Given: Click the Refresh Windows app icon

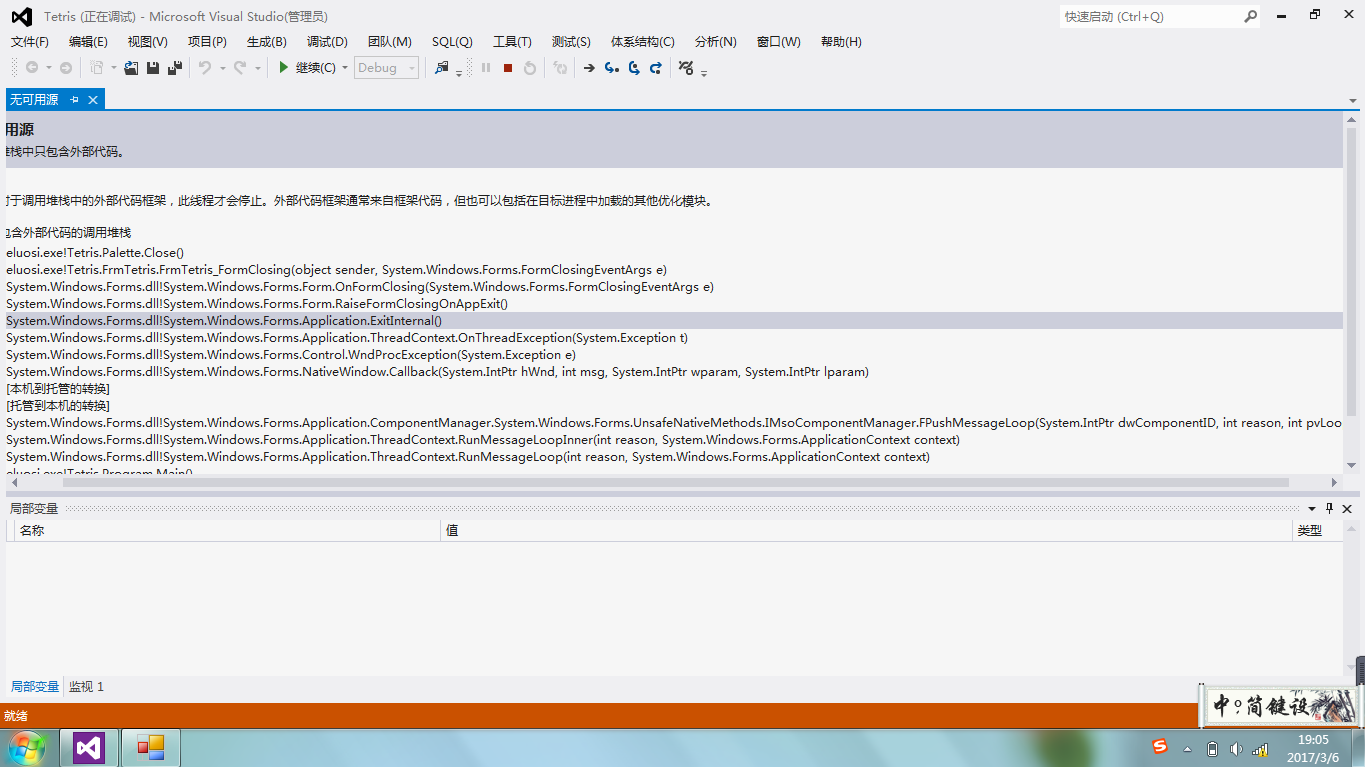Looking at the screenshot, I should tap(560, 68).
